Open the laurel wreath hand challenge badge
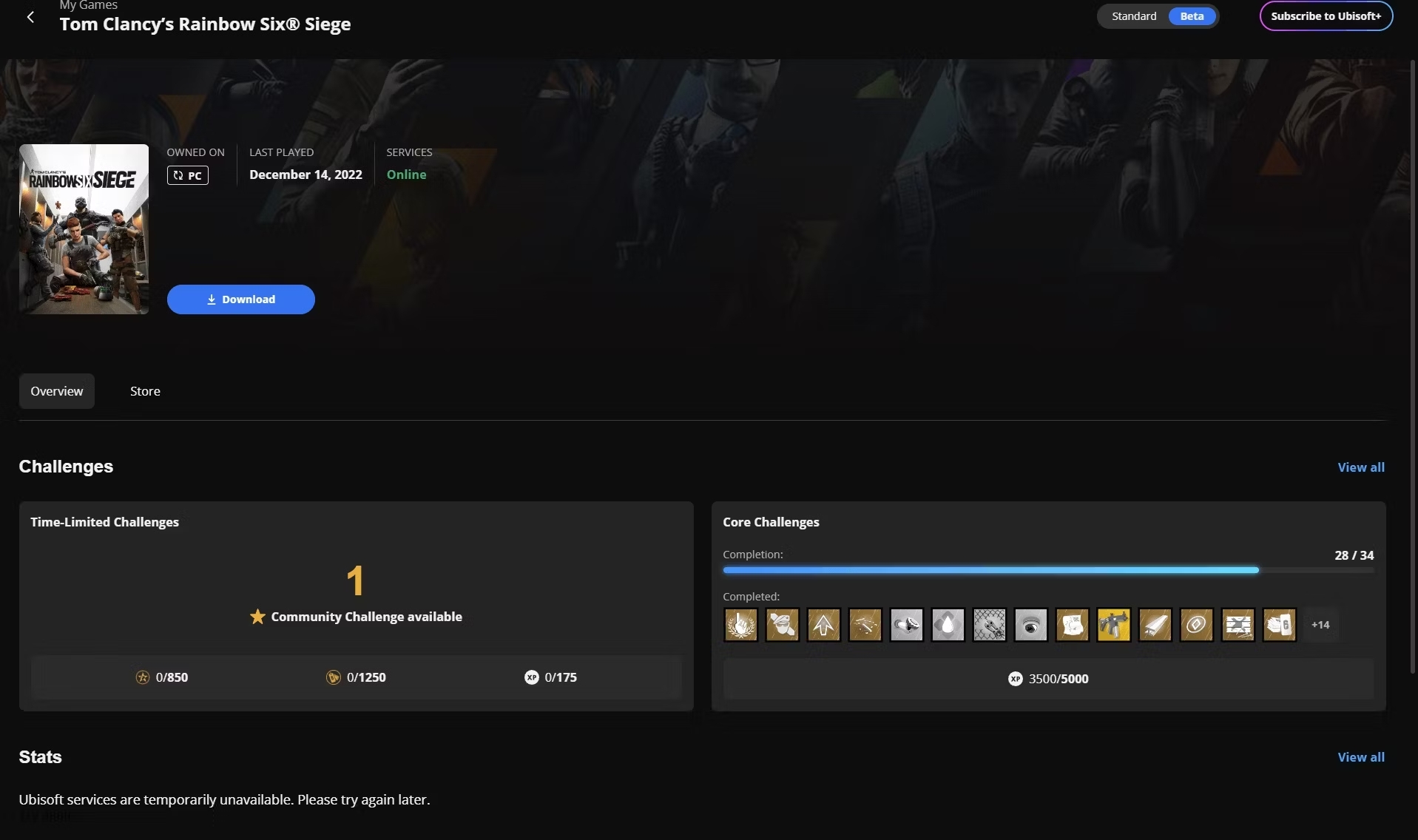 (x=740, y=626)
